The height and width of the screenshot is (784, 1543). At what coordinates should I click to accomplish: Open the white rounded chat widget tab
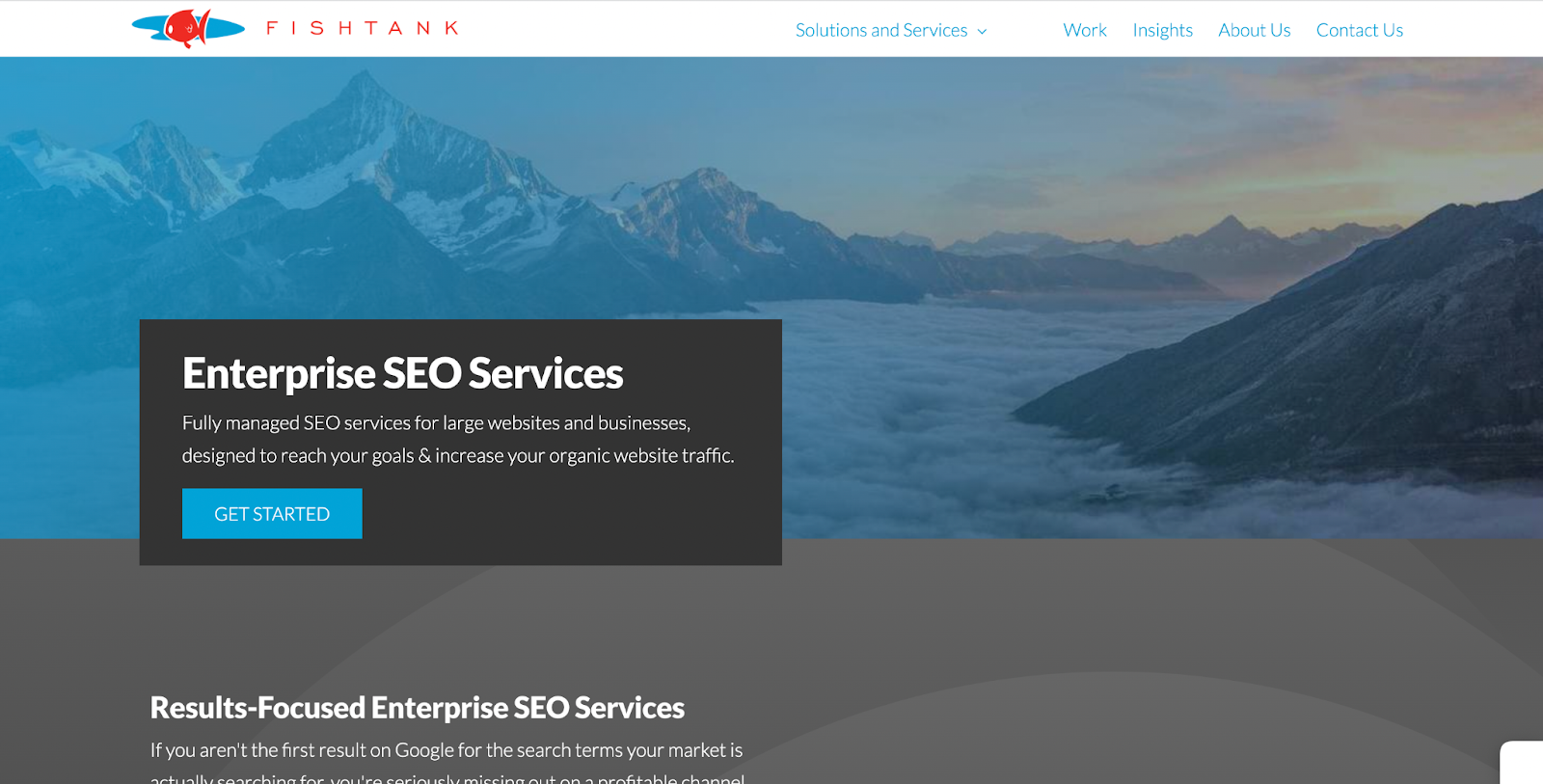tap(1522, 762)
